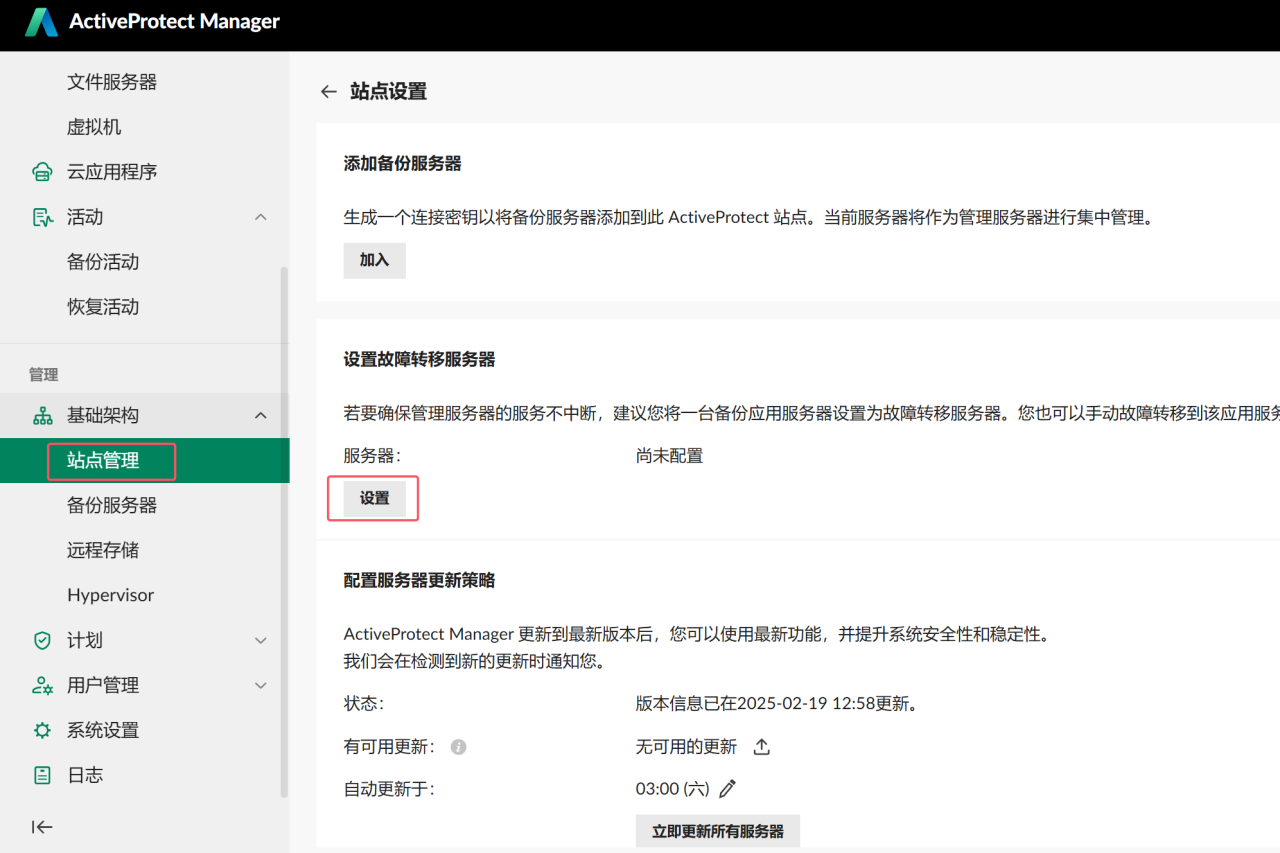Viewport: 1280px width, 853px height.
Task: Click the 添加备份服务器 heading
Action: click(403, 164)
